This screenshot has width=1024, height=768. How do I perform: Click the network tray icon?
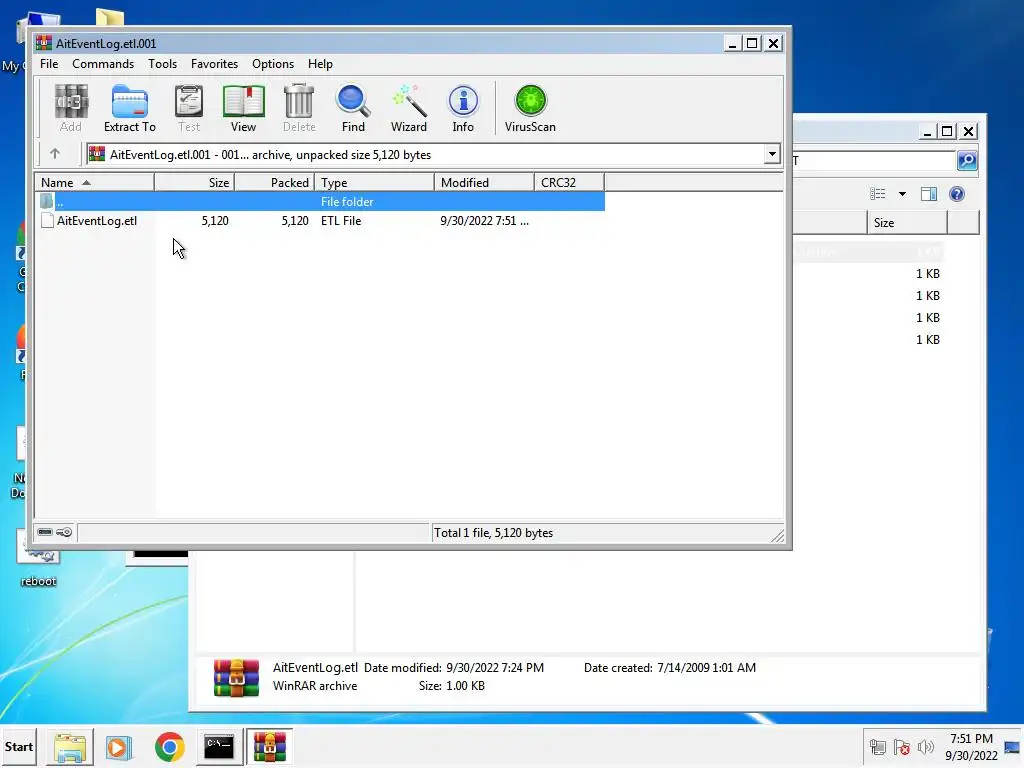pyautogui.click(x=878, y=747)
